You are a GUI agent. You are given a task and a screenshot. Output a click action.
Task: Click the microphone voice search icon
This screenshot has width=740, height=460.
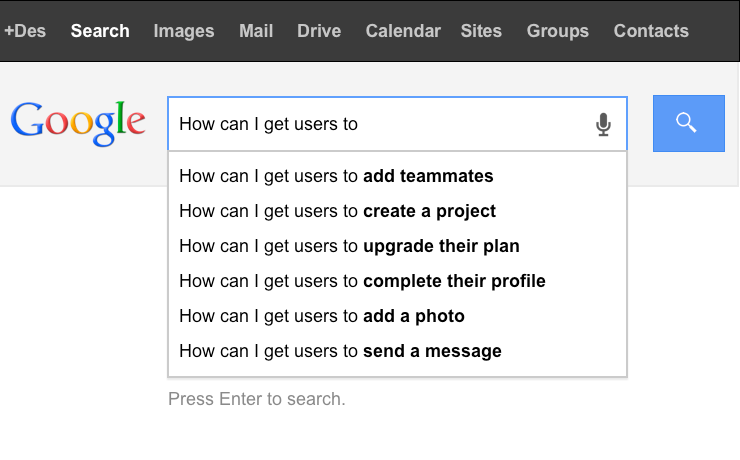[x=603, y=125]
